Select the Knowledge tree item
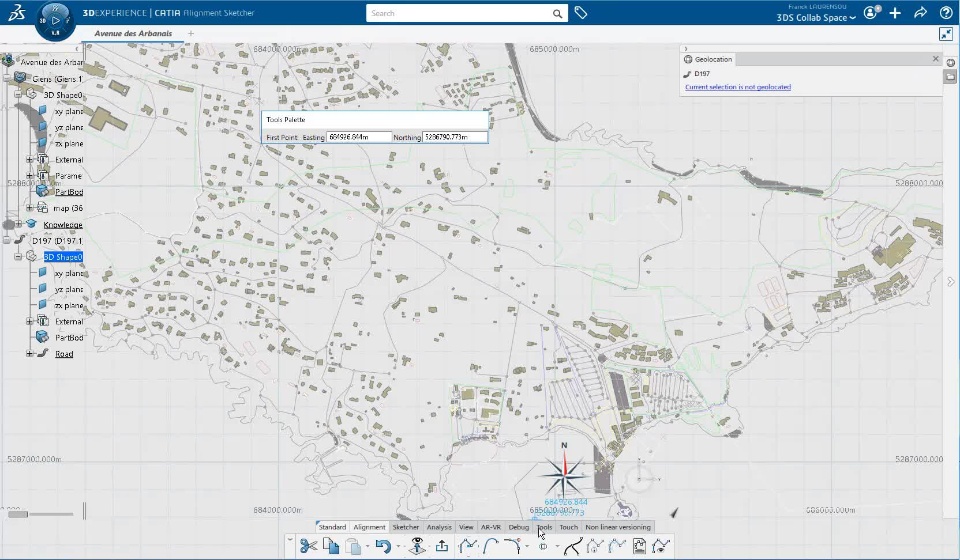Screen dimensions: 960x560 62,225
